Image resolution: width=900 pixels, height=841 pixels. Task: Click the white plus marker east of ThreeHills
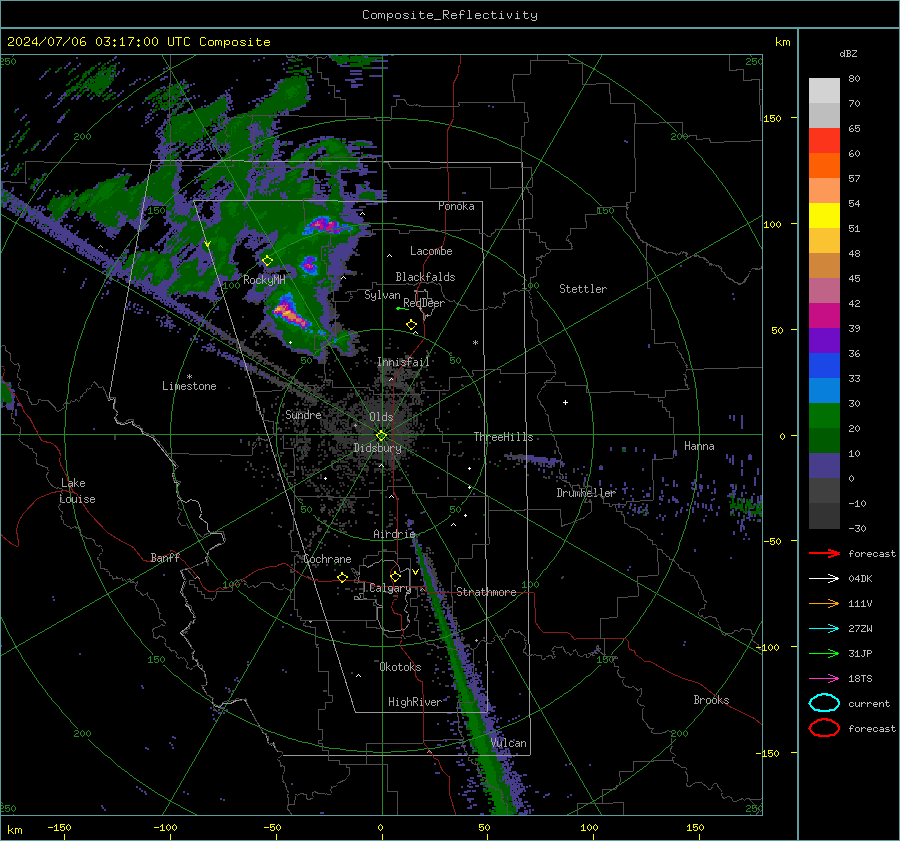click(565, 402)
